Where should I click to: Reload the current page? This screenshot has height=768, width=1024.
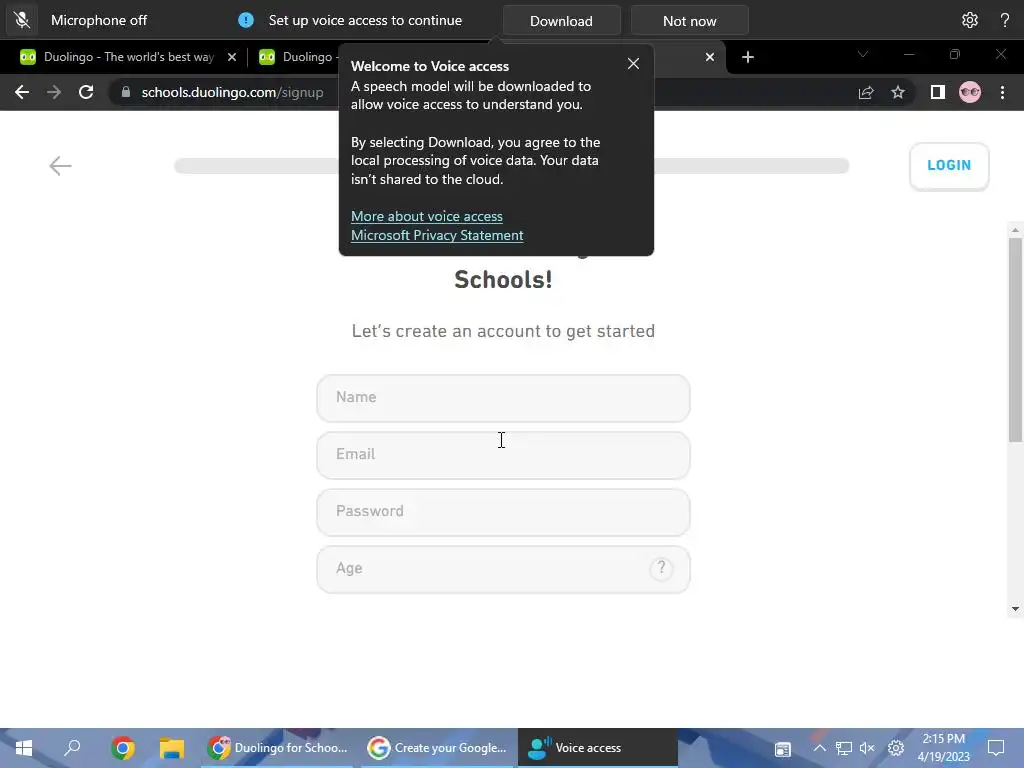point(86,92)
